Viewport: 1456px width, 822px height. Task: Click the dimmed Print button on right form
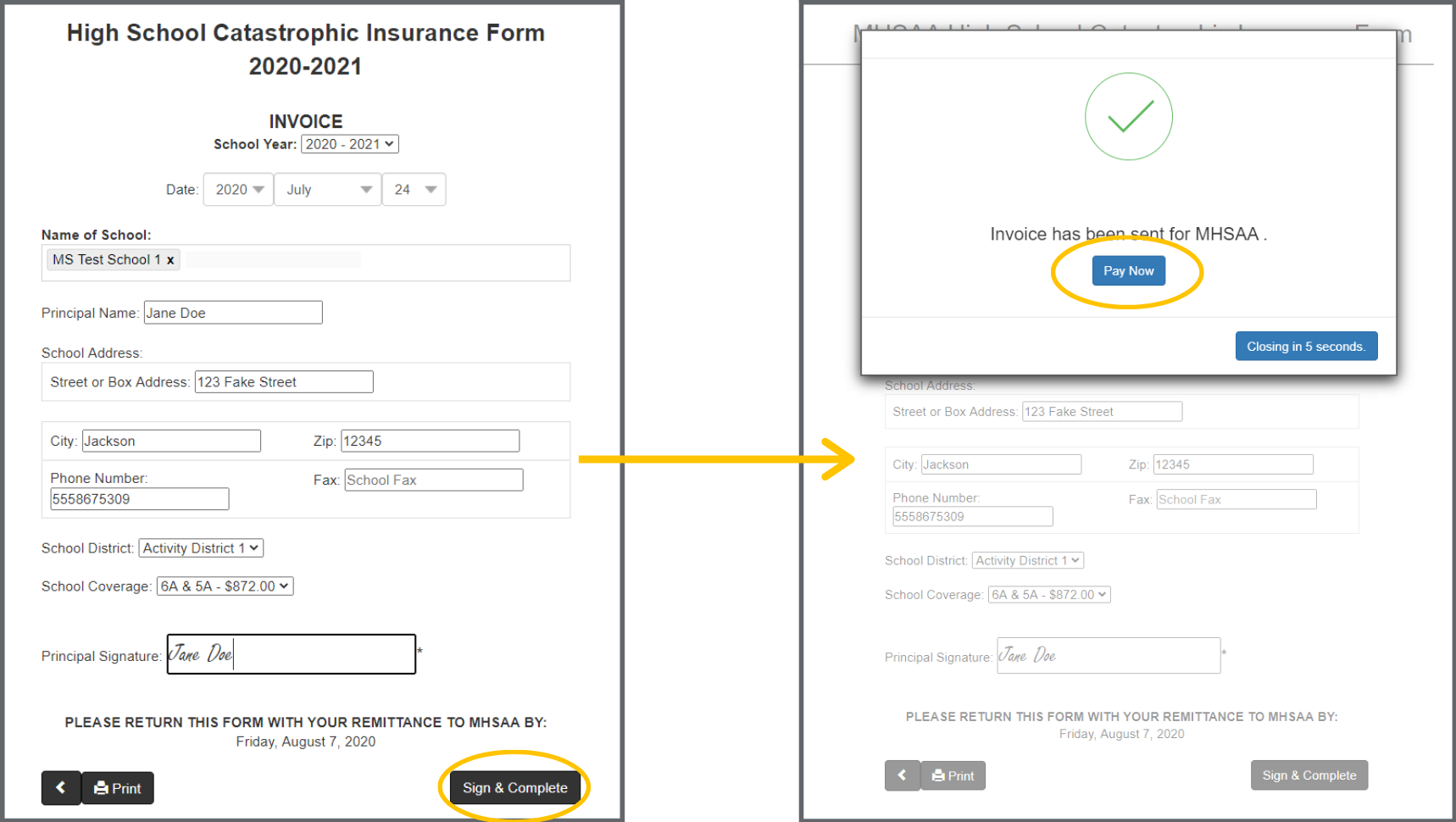953,775
